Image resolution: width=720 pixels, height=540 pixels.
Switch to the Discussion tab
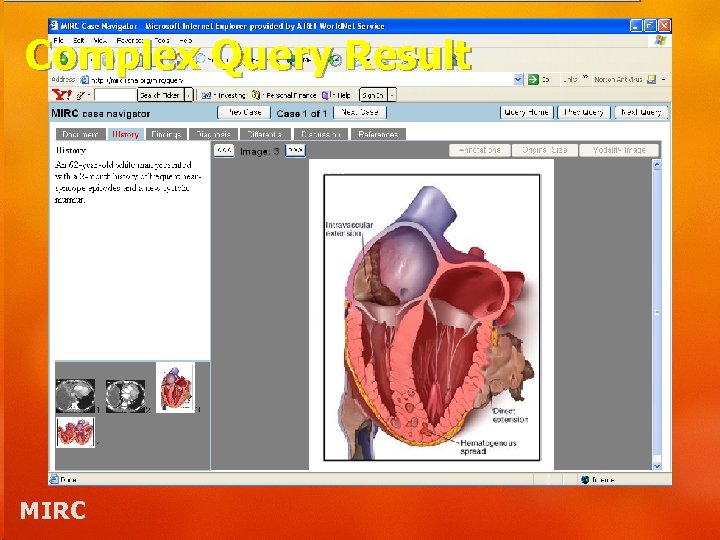321,134
